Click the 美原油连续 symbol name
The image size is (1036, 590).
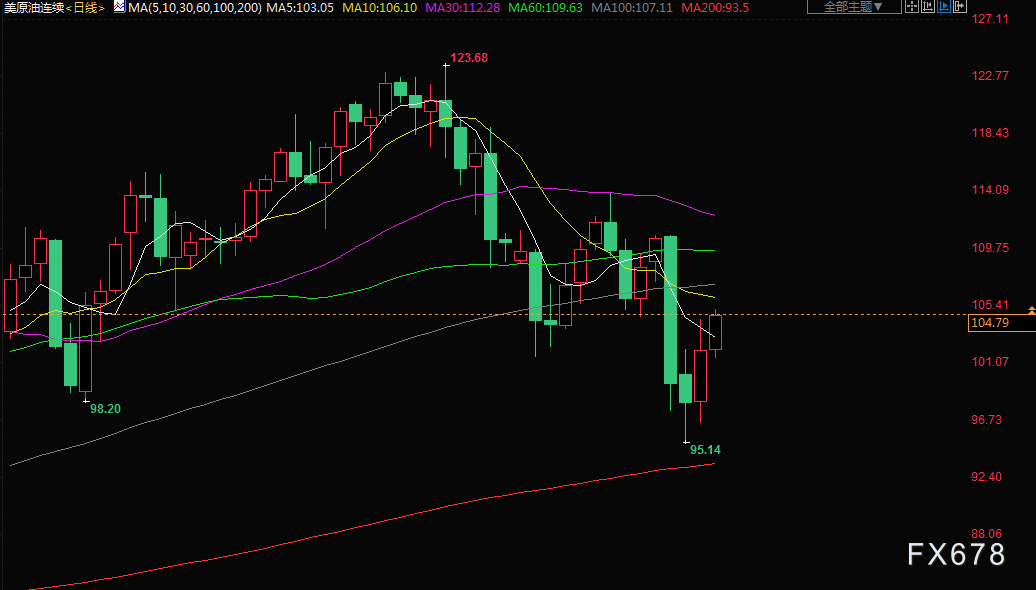[34, 8]
